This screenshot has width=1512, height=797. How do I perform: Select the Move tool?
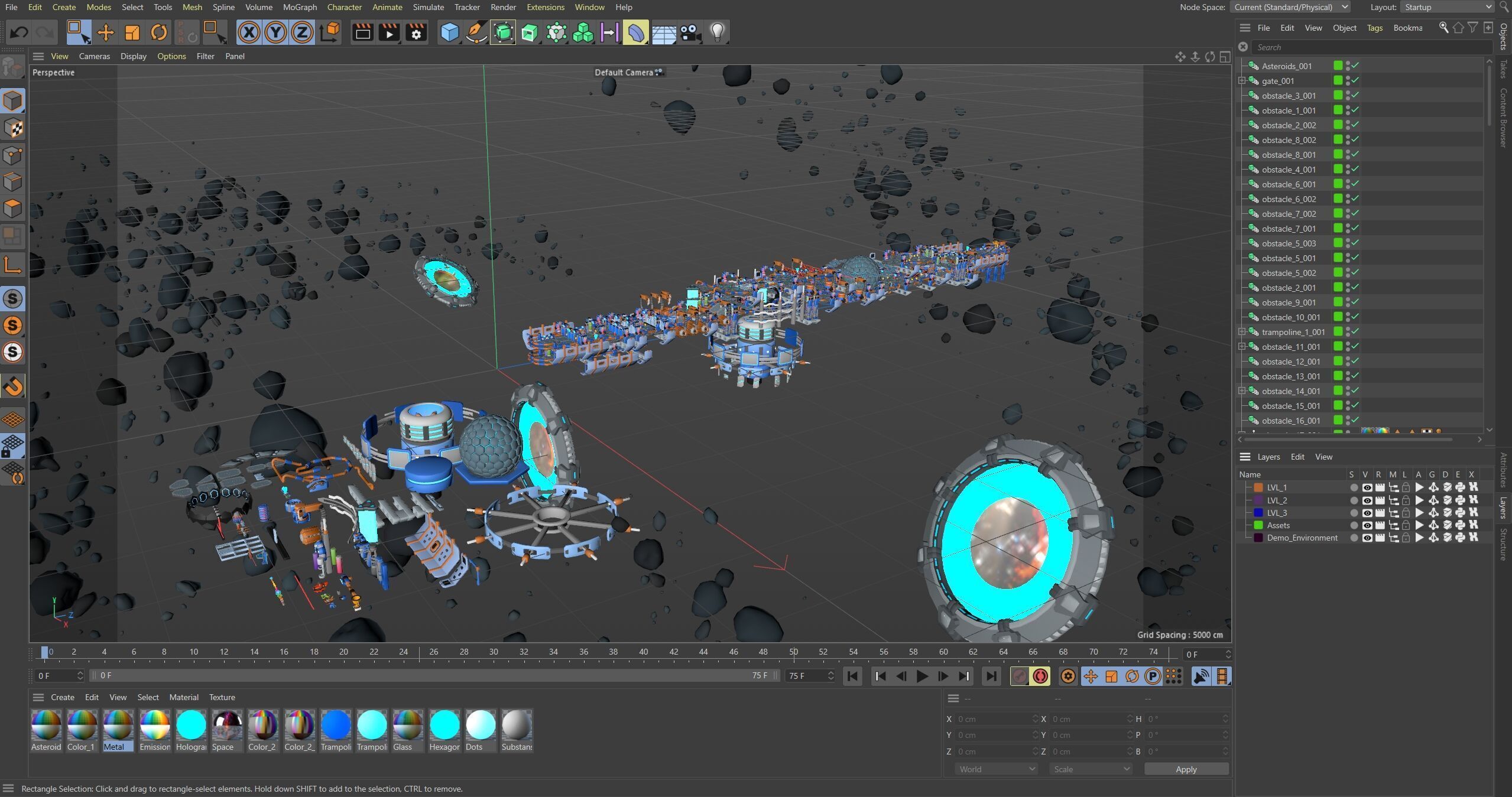click(x=105, y=32)
